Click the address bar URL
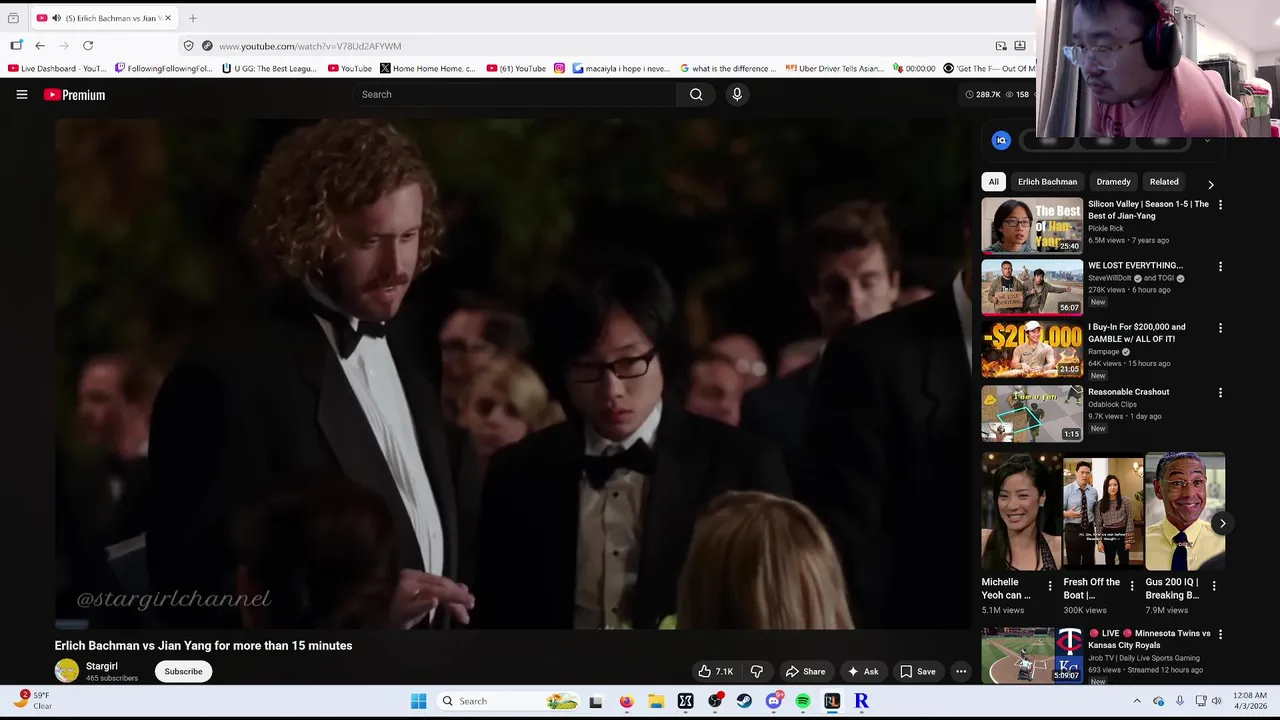This screenshot has height=720, width=1280. pyautogui.click(x=310, y=46)
